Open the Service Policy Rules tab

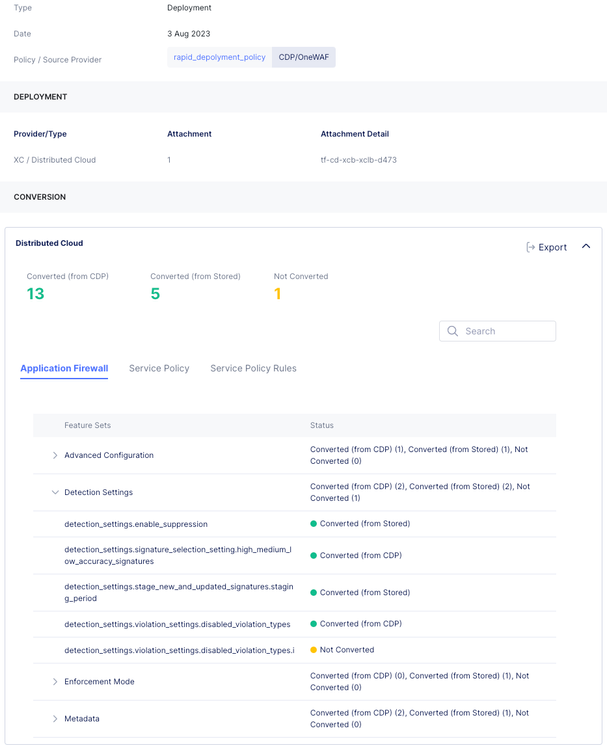253,368
